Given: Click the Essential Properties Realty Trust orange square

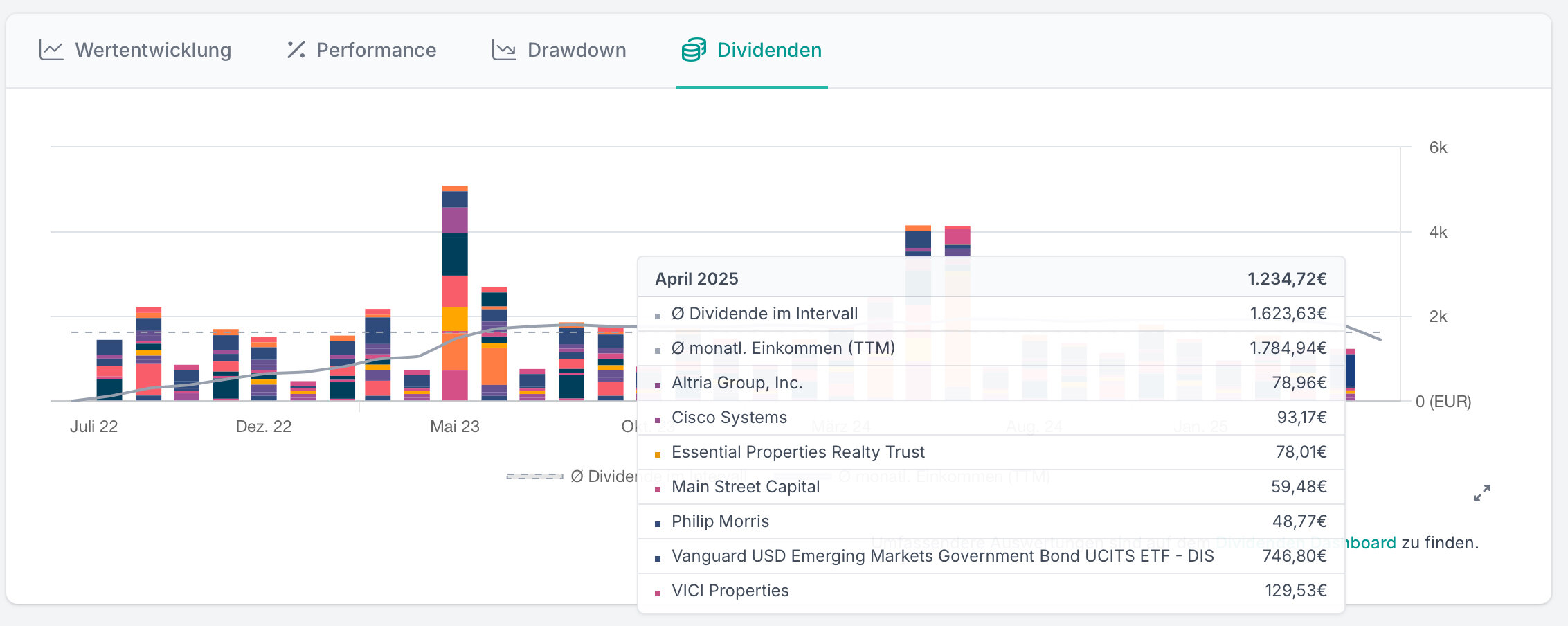Looking at the screenshot, I should [x=658, y=455].
